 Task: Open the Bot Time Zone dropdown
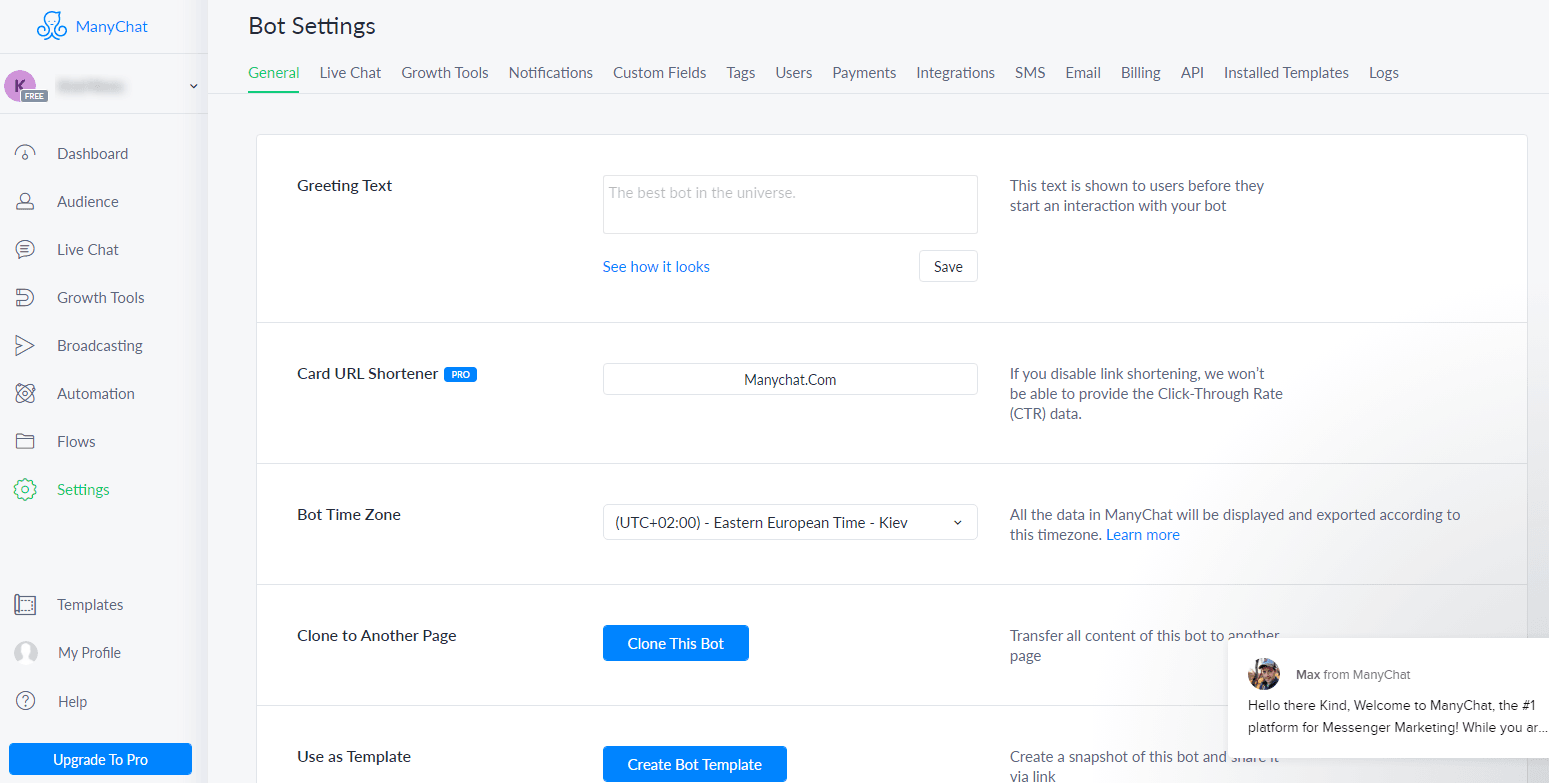click(x=790, y=522)
